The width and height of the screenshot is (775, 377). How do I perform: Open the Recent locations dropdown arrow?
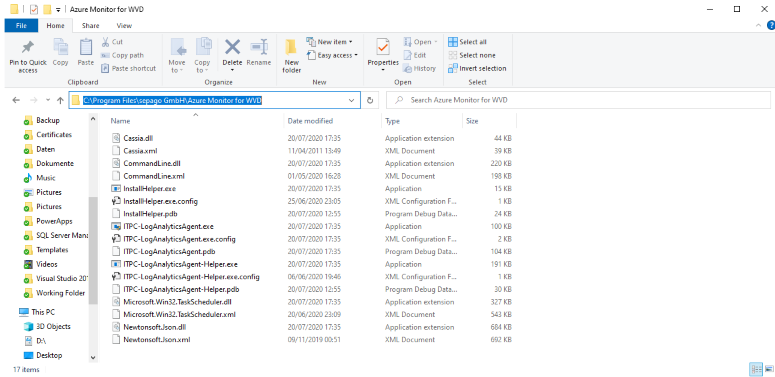pos(48,100)
